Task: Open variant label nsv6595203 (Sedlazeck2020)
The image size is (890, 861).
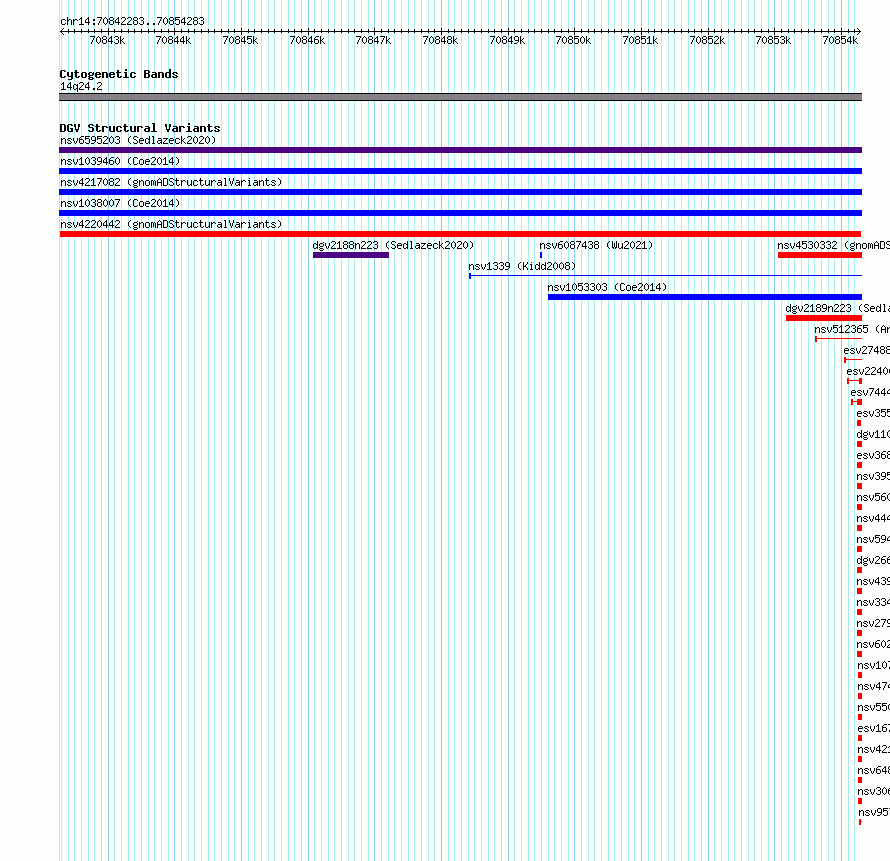Action: tap(138, 140)
